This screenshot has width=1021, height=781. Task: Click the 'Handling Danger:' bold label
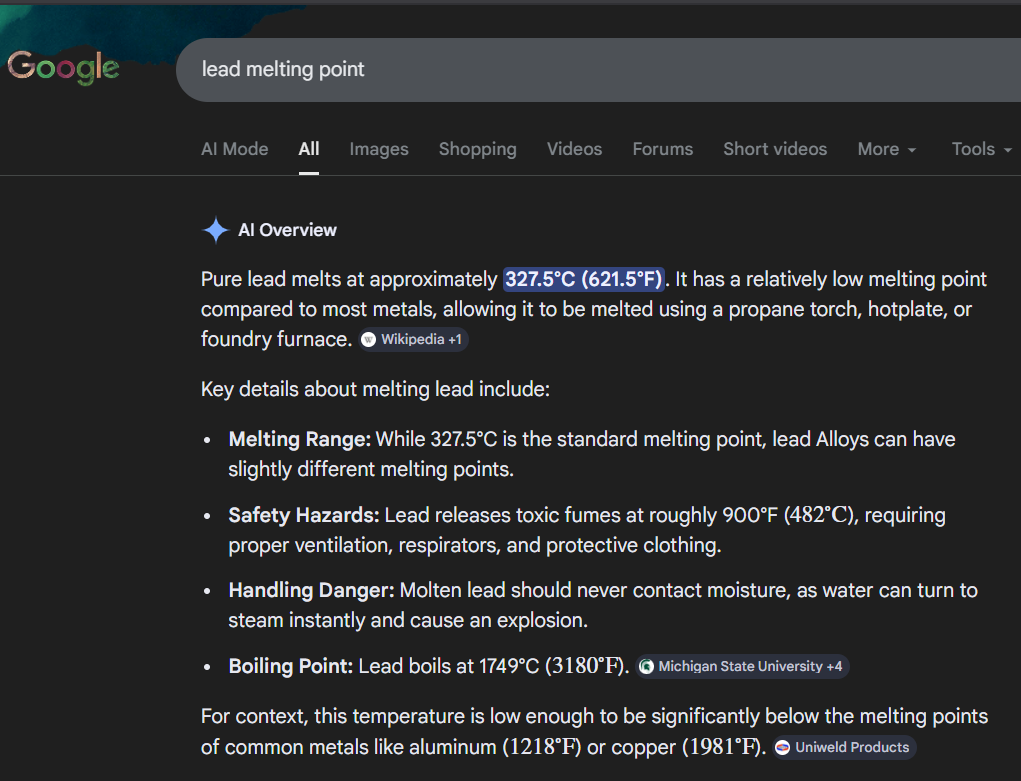pos(311,591)
